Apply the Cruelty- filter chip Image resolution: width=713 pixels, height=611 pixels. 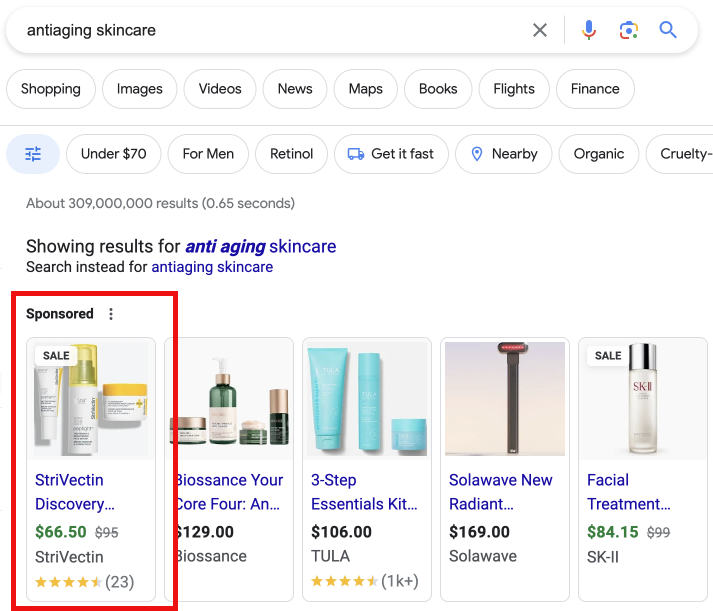click(679, 154)
